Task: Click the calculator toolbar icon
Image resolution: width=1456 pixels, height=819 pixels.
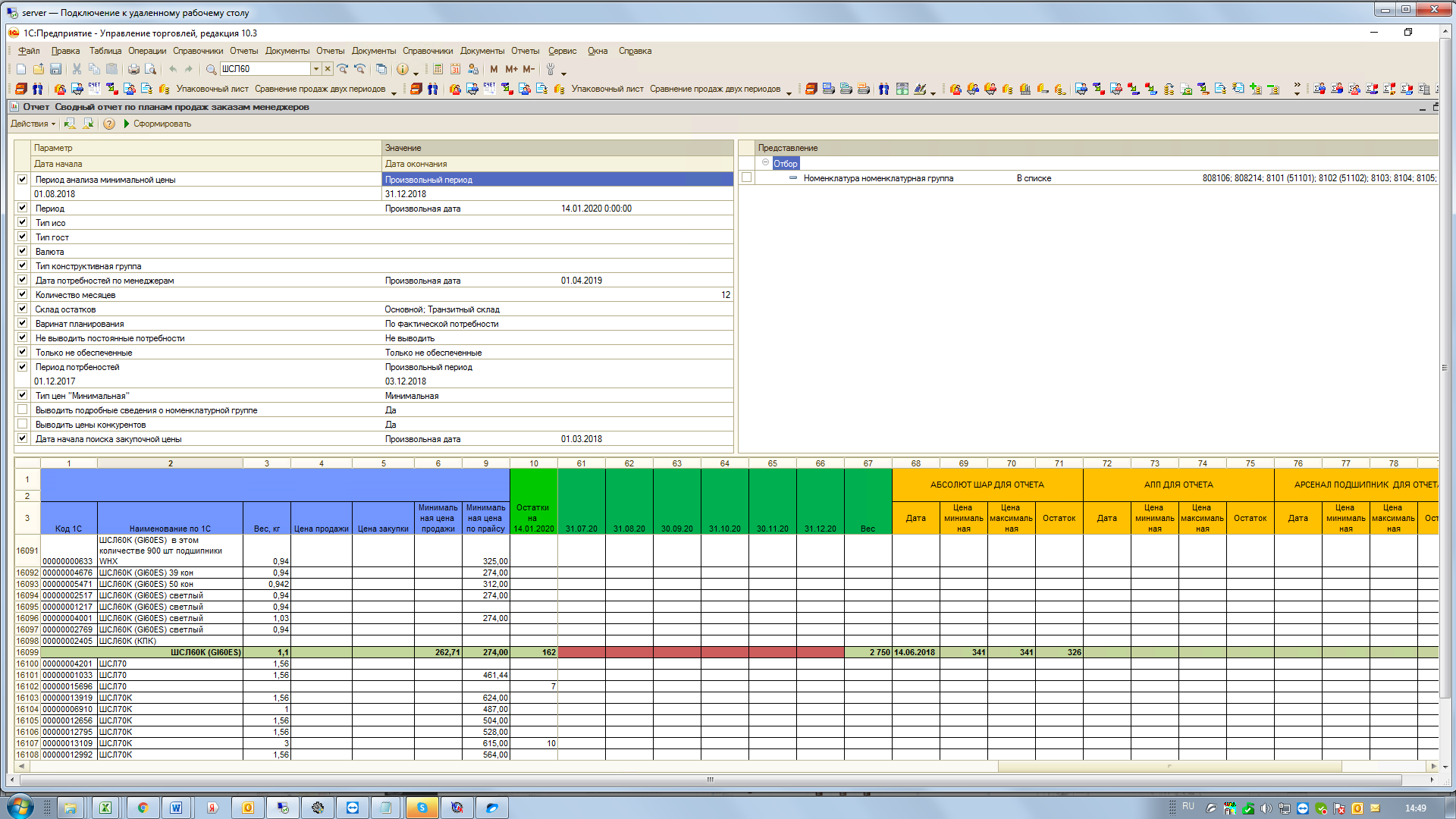Action: [438, 69]
